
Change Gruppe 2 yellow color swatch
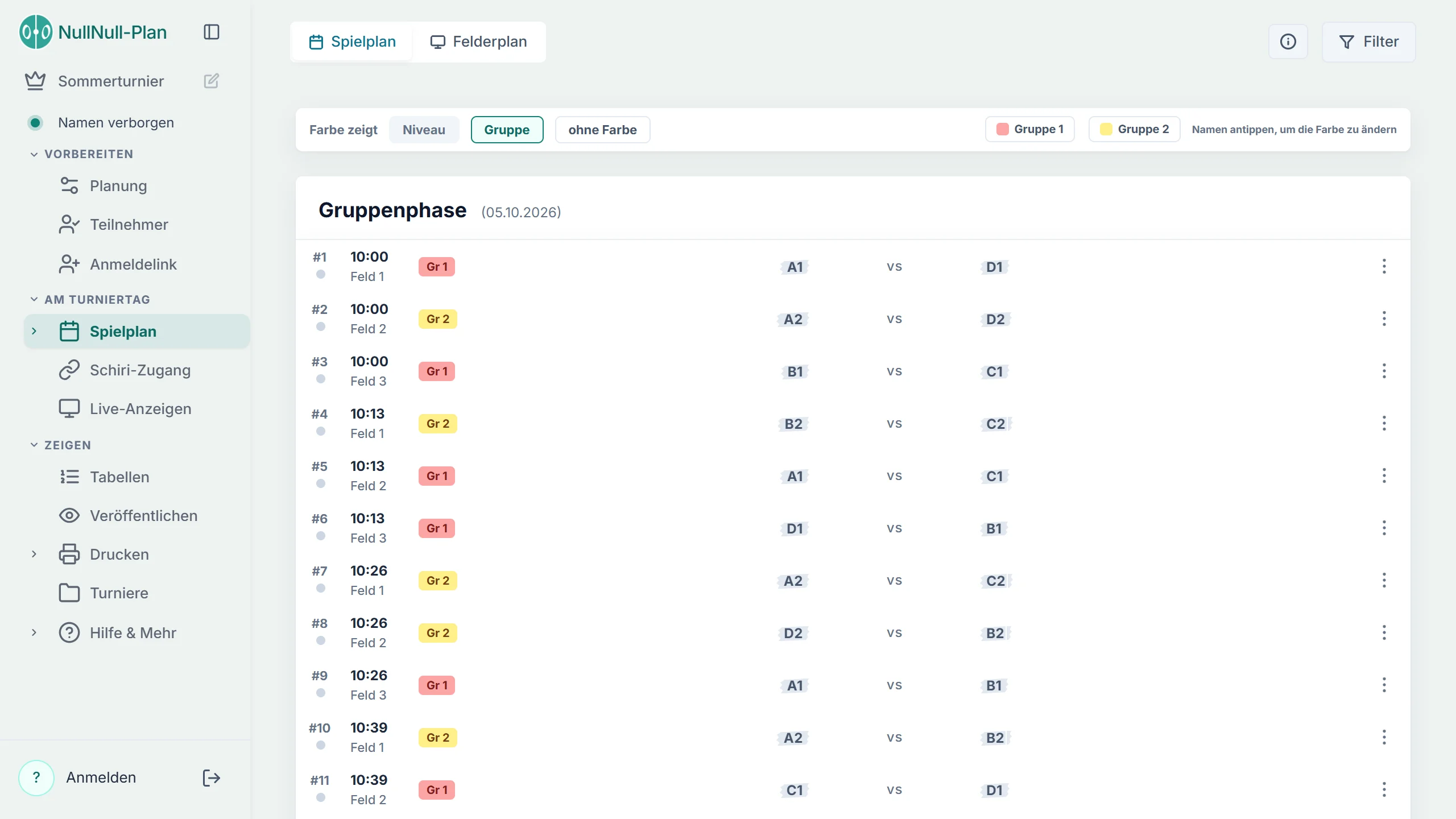(x=1106, y=129)
